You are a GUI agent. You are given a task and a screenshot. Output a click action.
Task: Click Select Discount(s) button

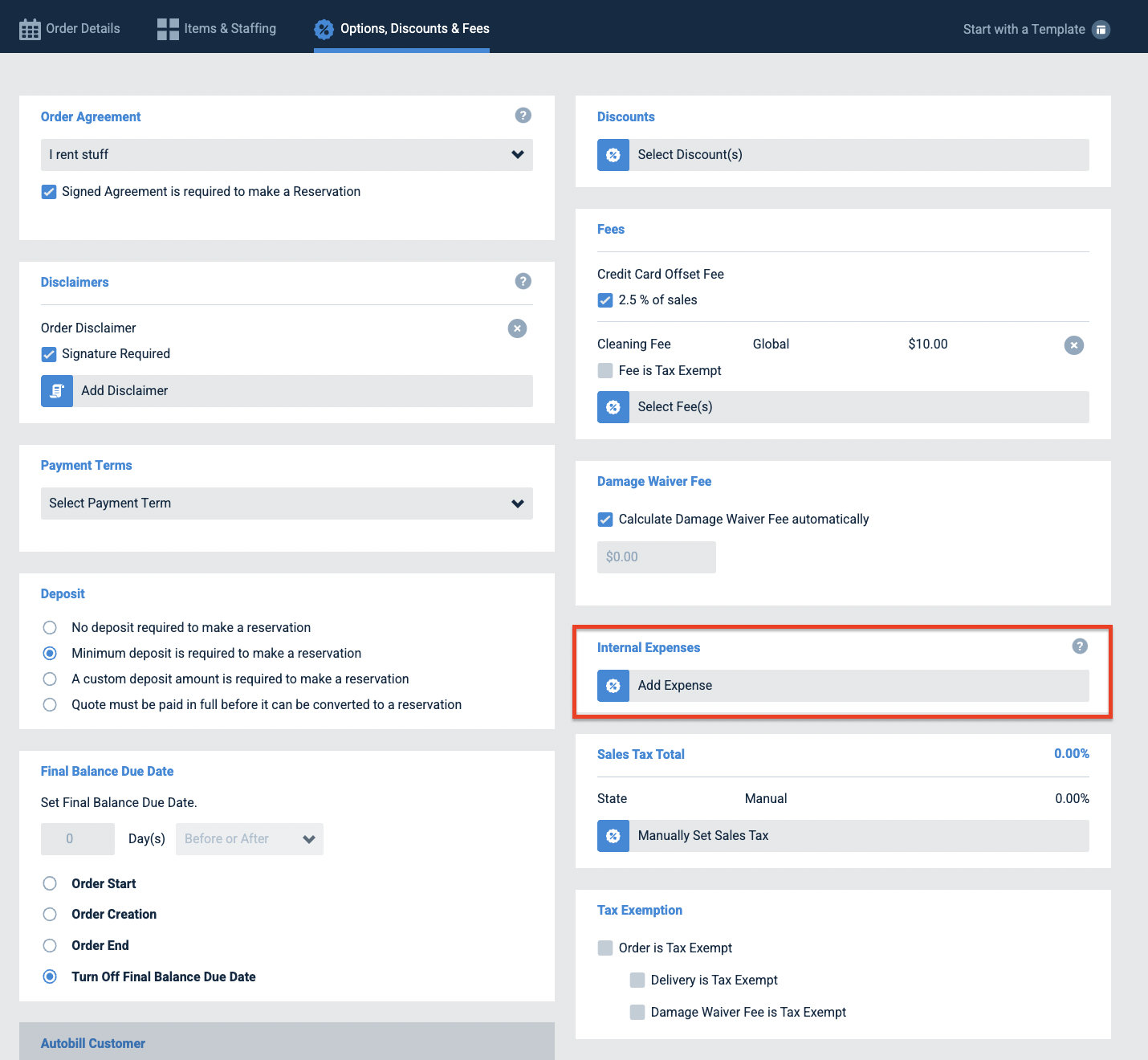point(843,155)
